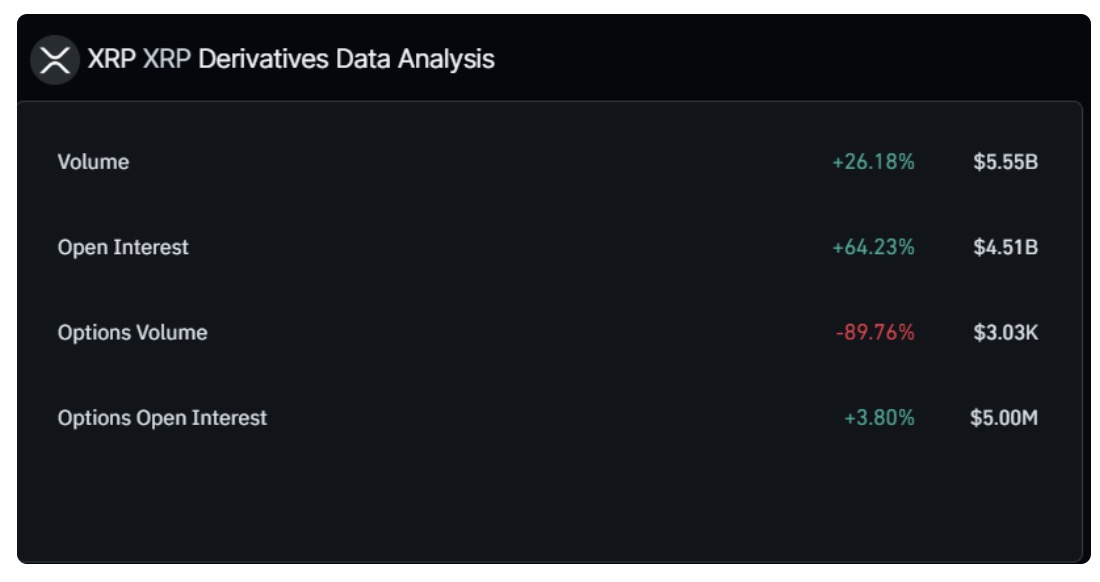
Task: Click the +26.18% volume change
Action: click(873, 162)
